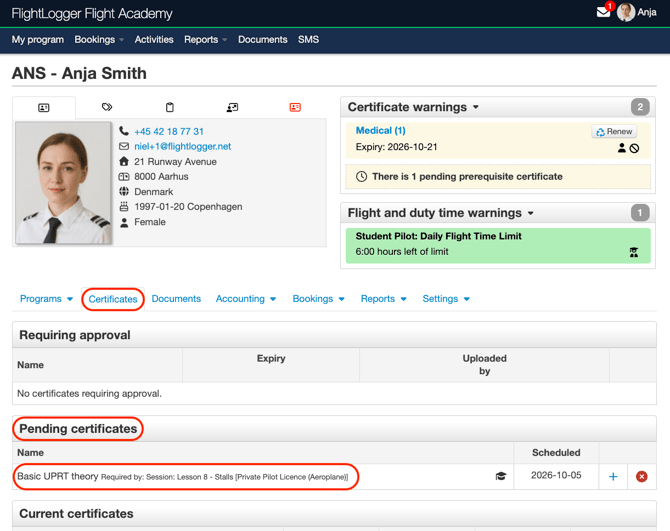Viewport: 670px width, 531px height.
Task: Open FlightLogger Flight Academy home title
Action: coord(92,13)
